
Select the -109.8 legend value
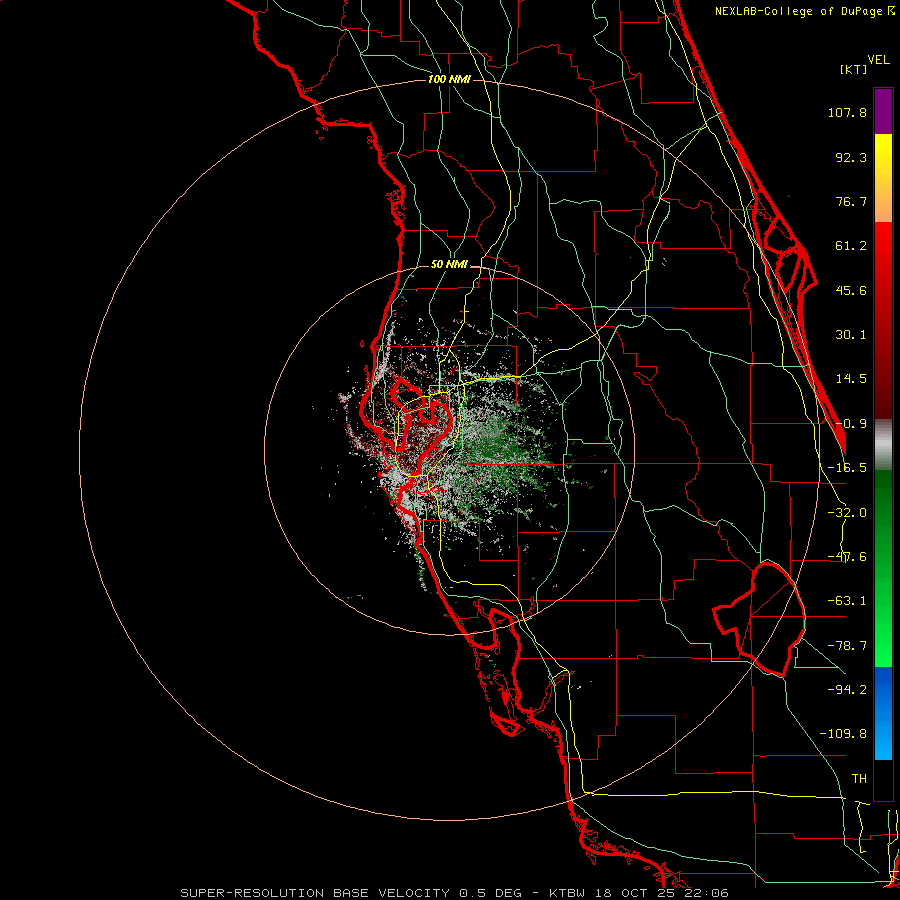coord(843,734)
